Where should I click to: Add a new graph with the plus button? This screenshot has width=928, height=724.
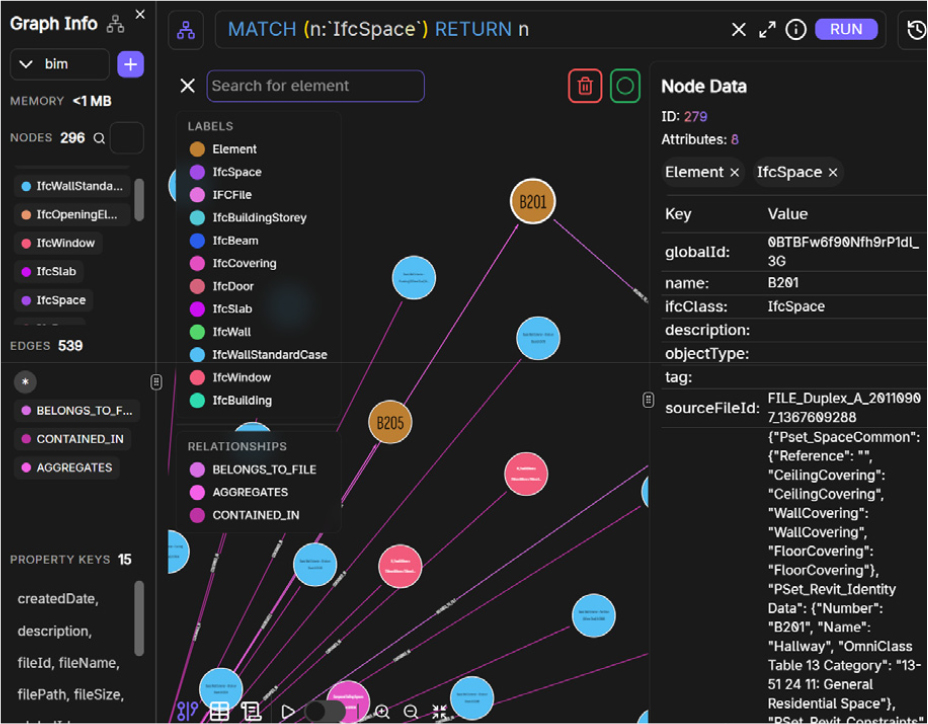130,64
